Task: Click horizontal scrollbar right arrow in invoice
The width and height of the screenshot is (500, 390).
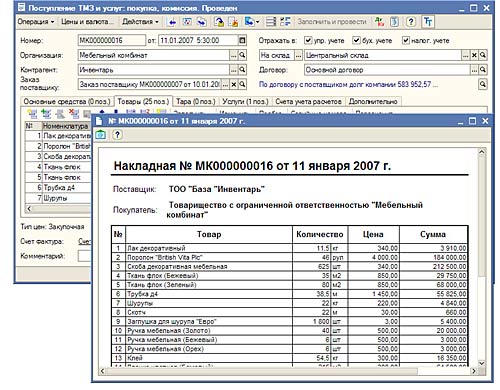Action: pyautogui.click(x=474, y=371)
